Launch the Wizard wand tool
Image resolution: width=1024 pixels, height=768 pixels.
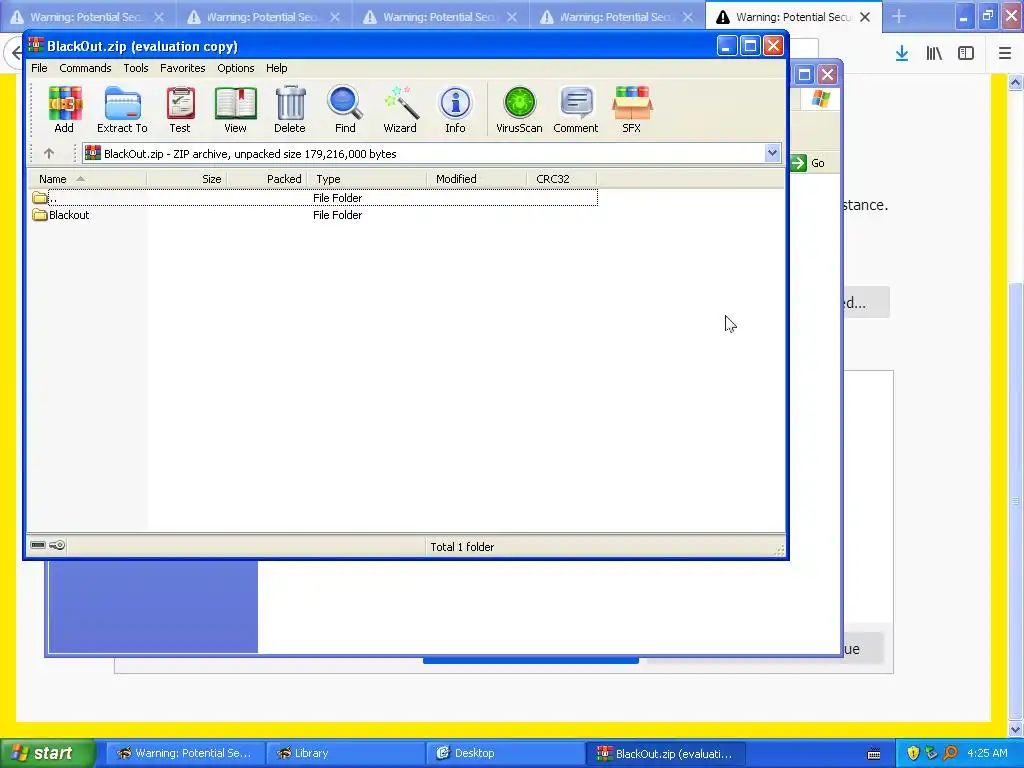point(400,109)
